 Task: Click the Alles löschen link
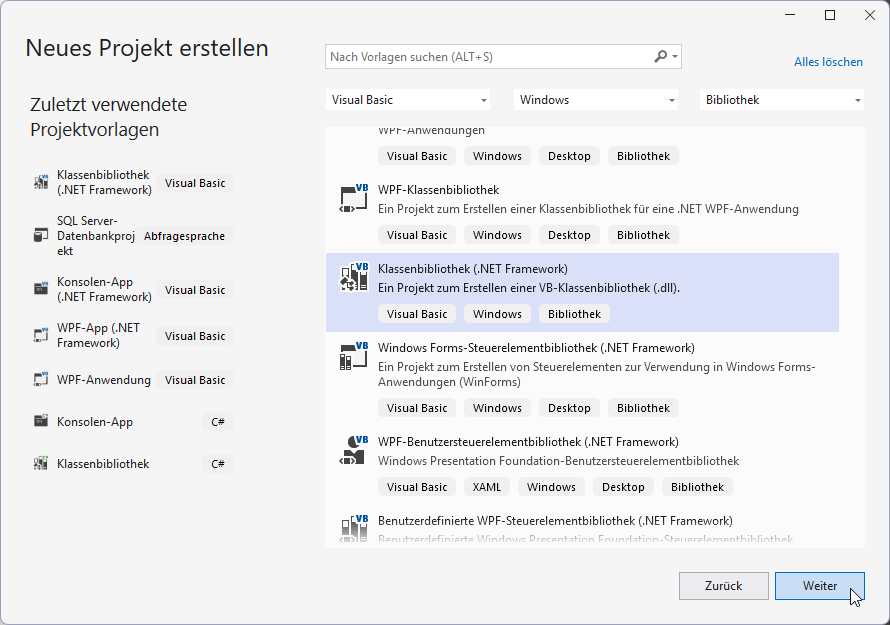(828, 61)
